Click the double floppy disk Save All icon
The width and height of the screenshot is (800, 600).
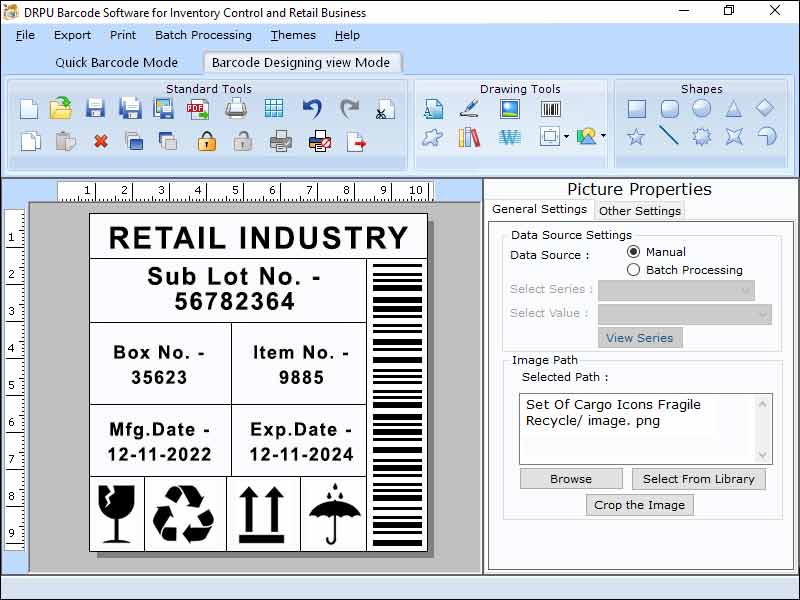coord(130,109)
